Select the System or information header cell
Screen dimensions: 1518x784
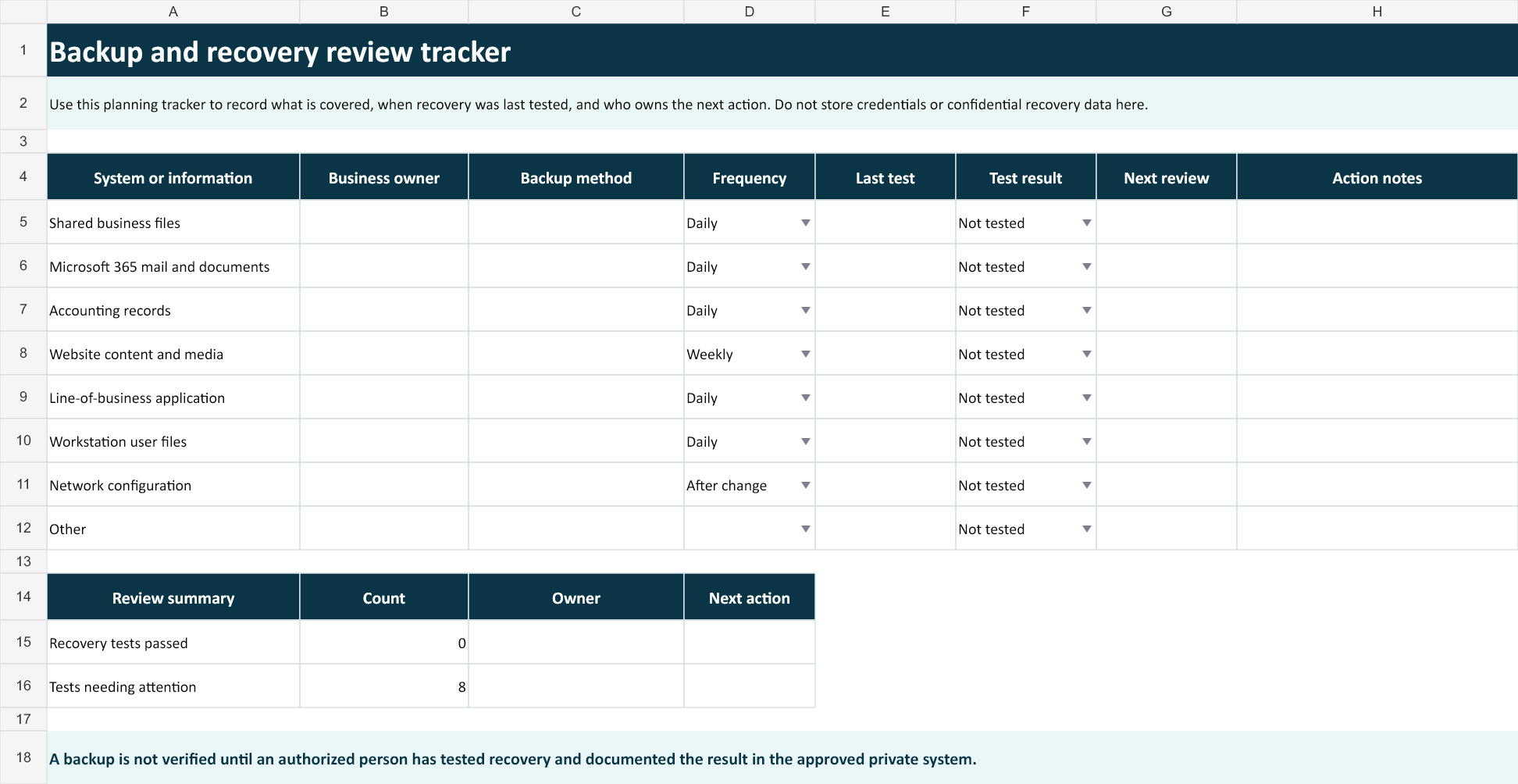[173, 177]
